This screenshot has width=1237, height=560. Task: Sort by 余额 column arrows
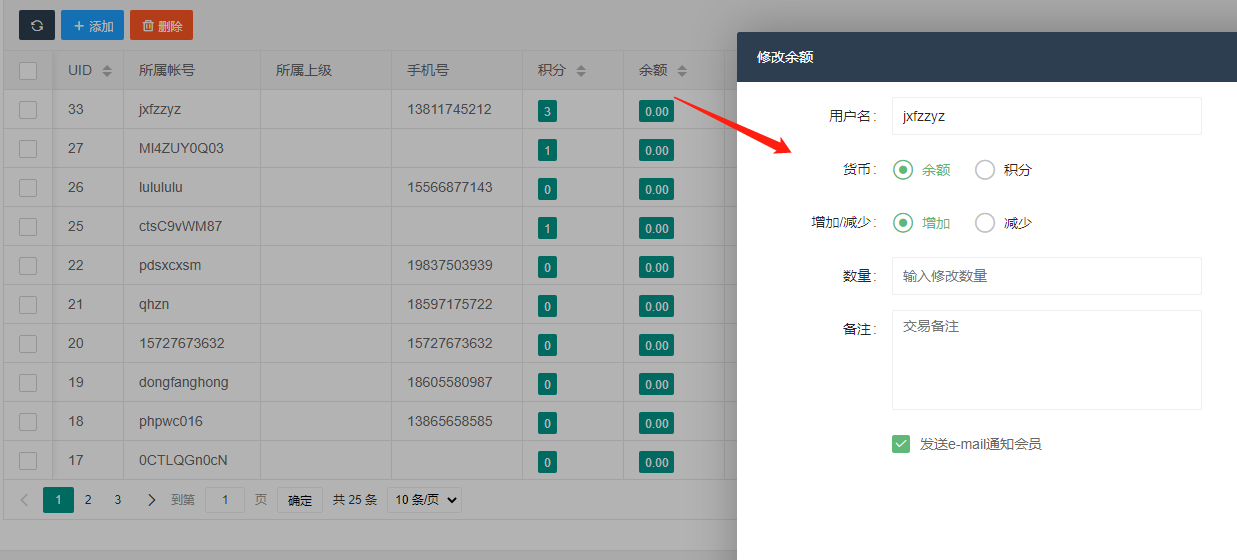pyautogui.click(x=682, y=71)
